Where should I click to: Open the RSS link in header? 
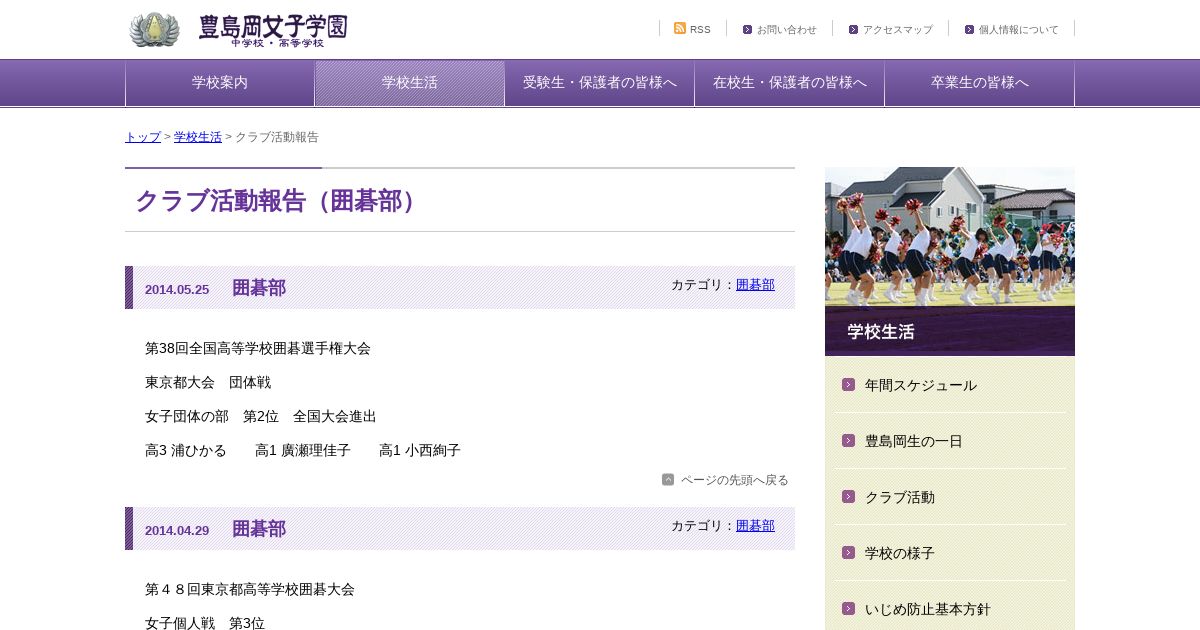[x=700, y=29]
